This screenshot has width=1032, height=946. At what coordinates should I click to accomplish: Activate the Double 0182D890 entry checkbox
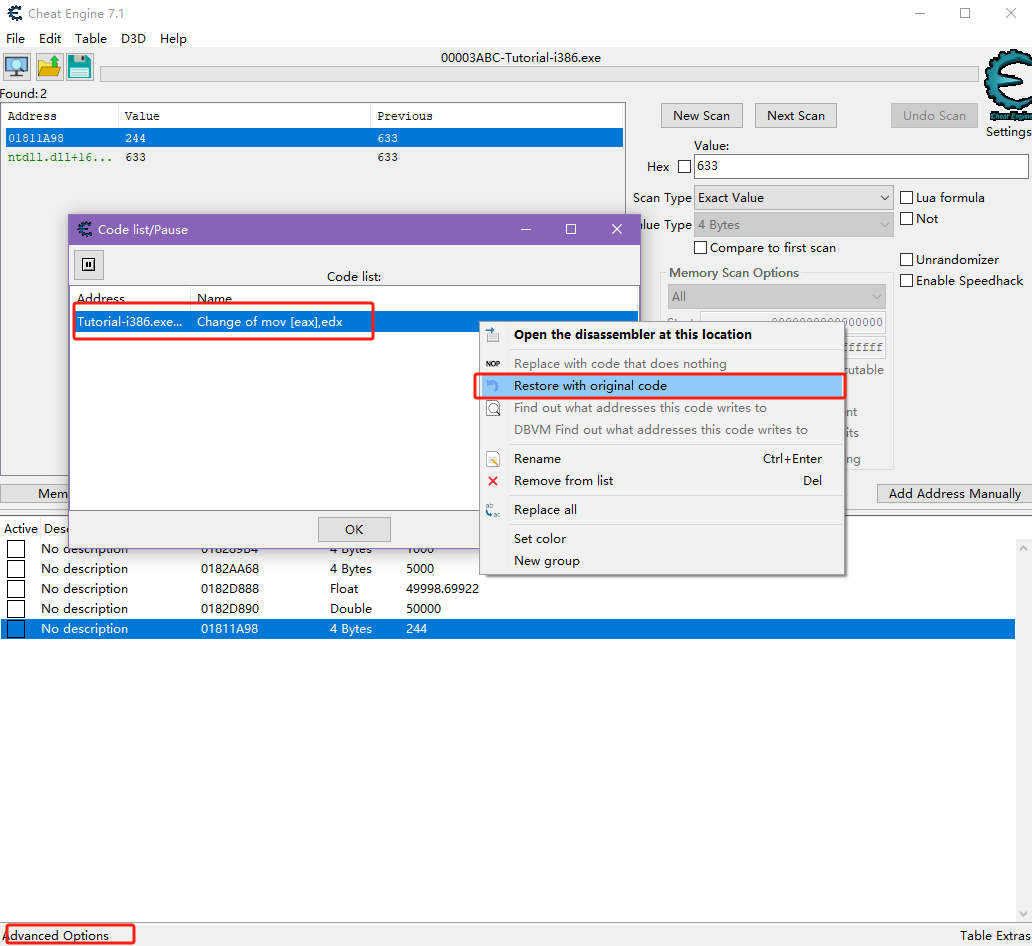16,609
